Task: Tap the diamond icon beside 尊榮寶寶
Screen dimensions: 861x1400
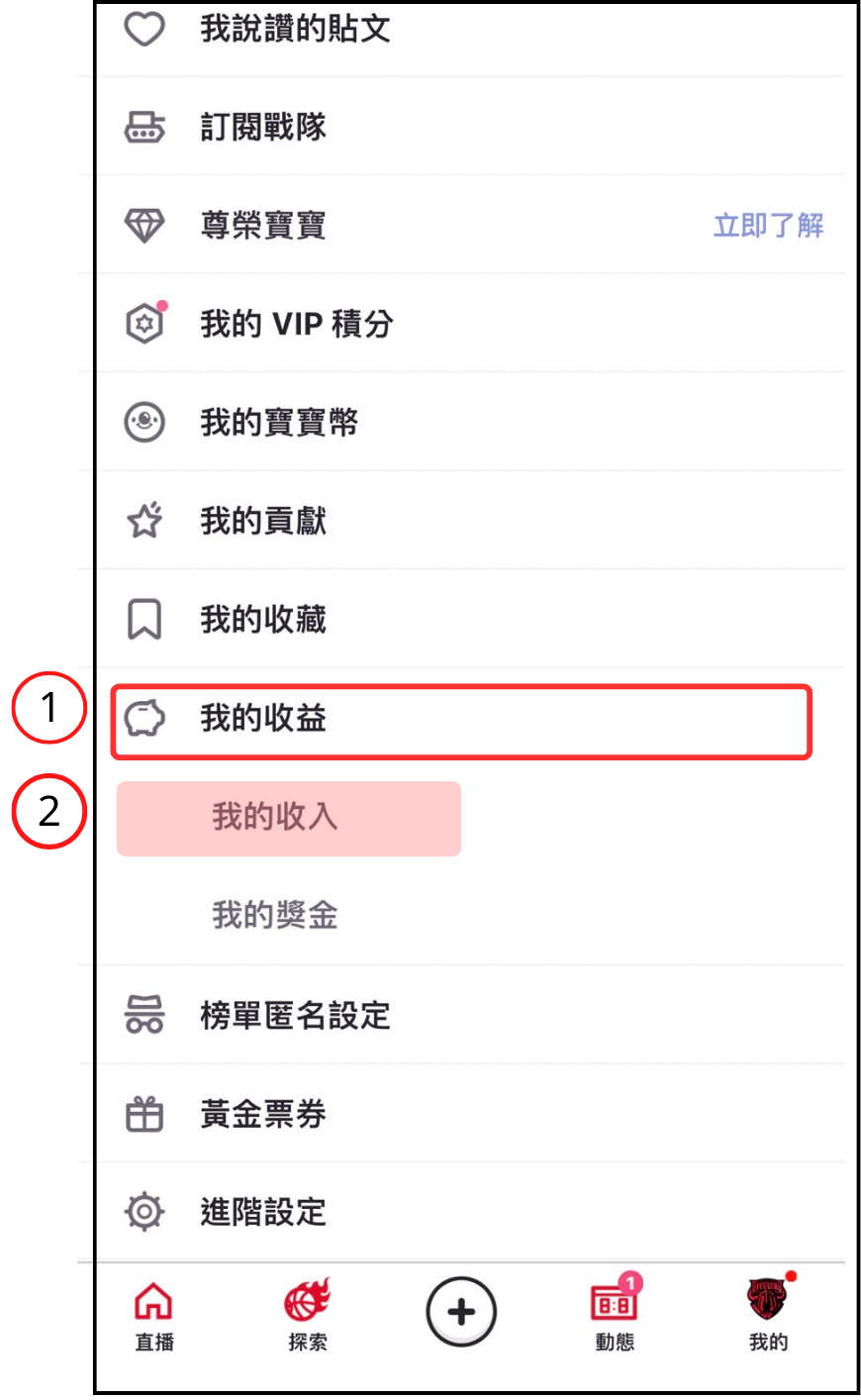Action: click(144, 226)
